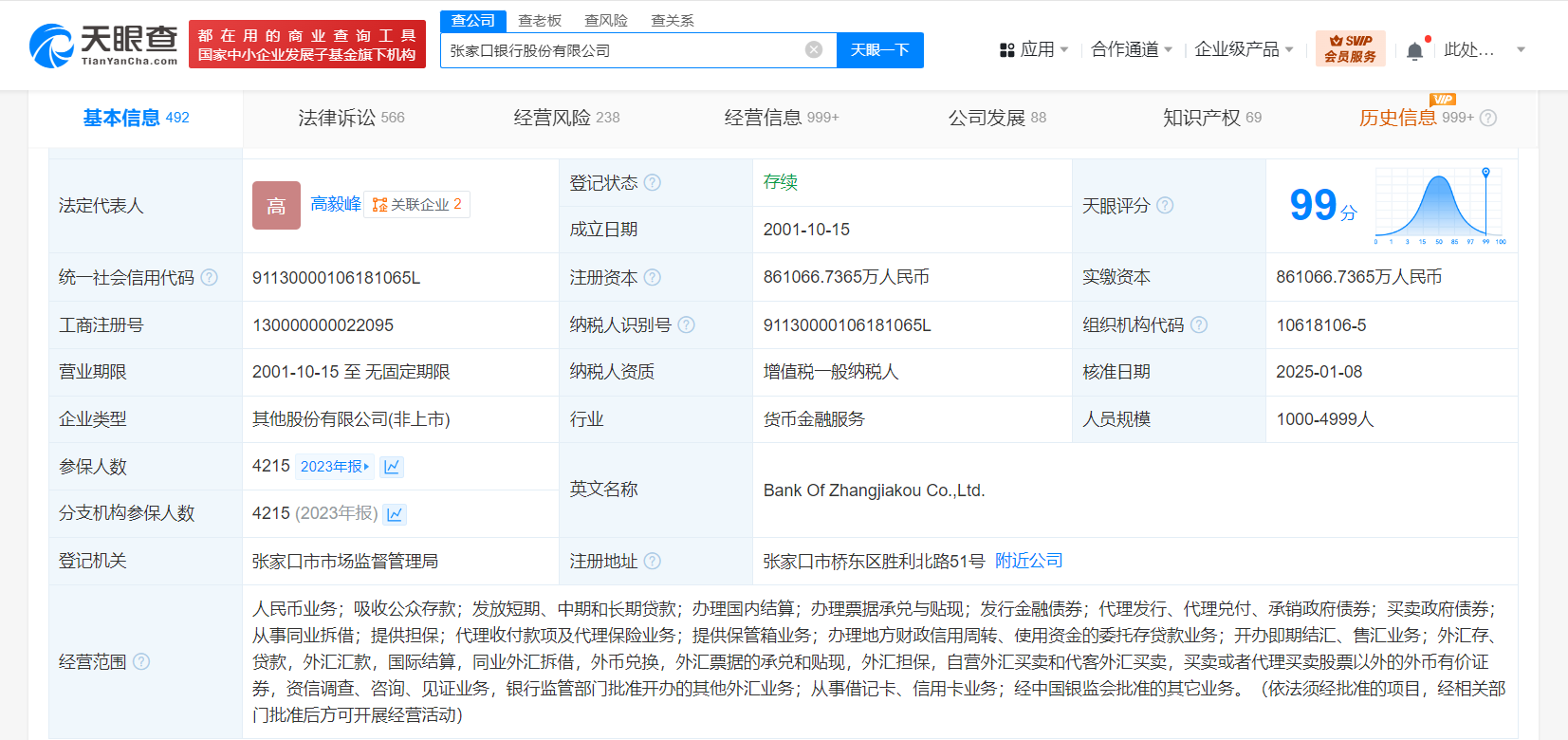Click help icon beside 天眼评分

point(1165,206)
